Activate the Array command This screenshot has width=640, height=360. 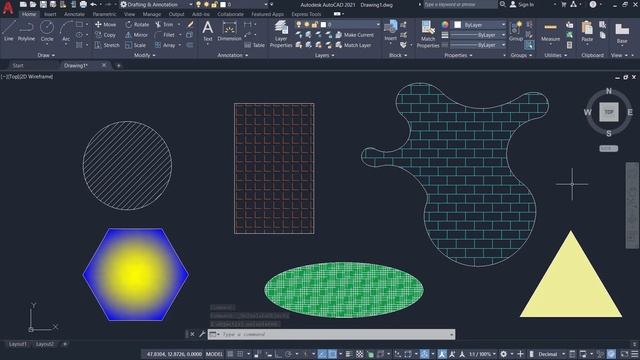[x=165, y=45]
